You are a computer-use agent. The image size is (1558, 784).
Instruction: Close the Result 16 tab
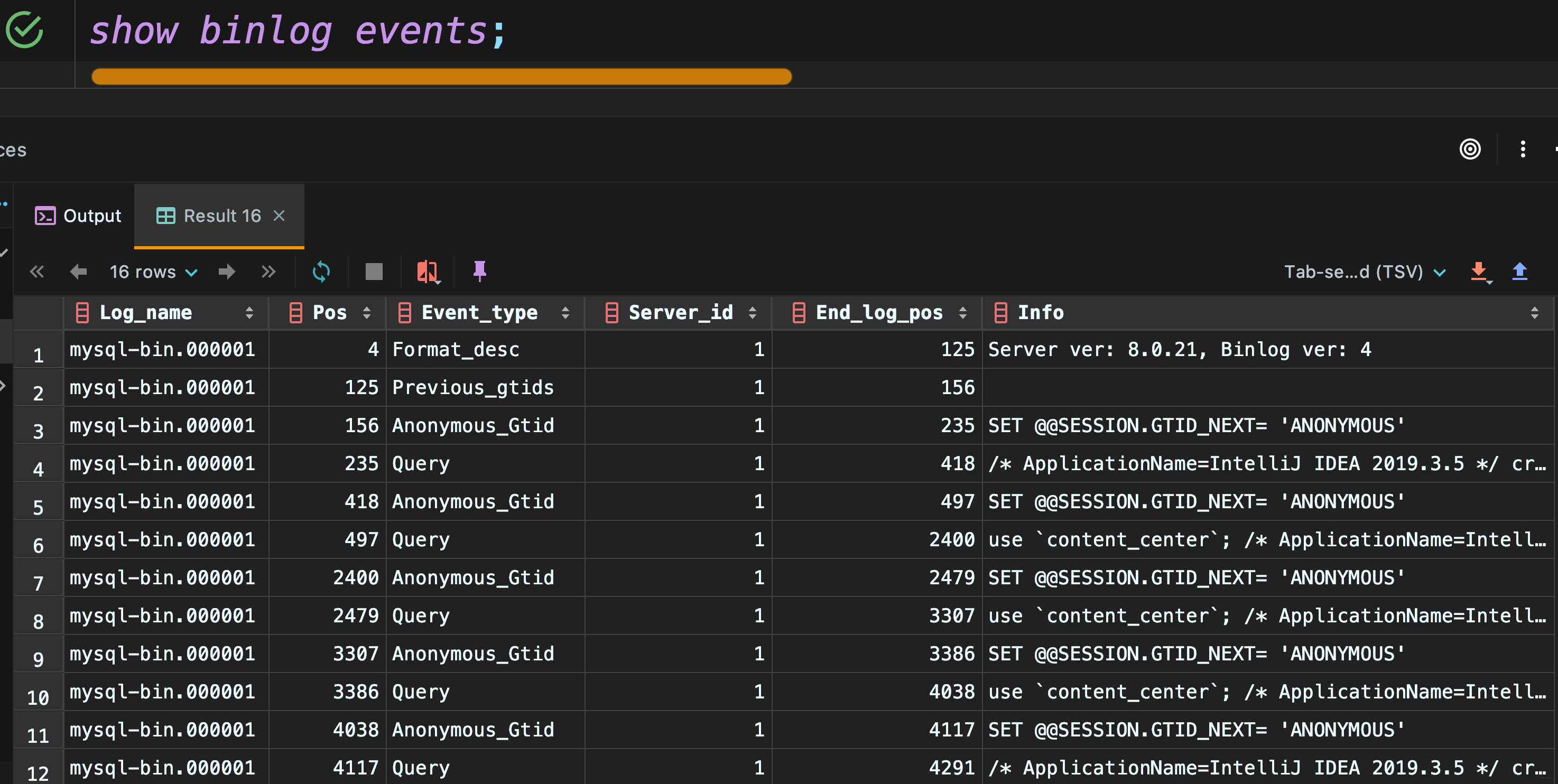tap(279, 216)
